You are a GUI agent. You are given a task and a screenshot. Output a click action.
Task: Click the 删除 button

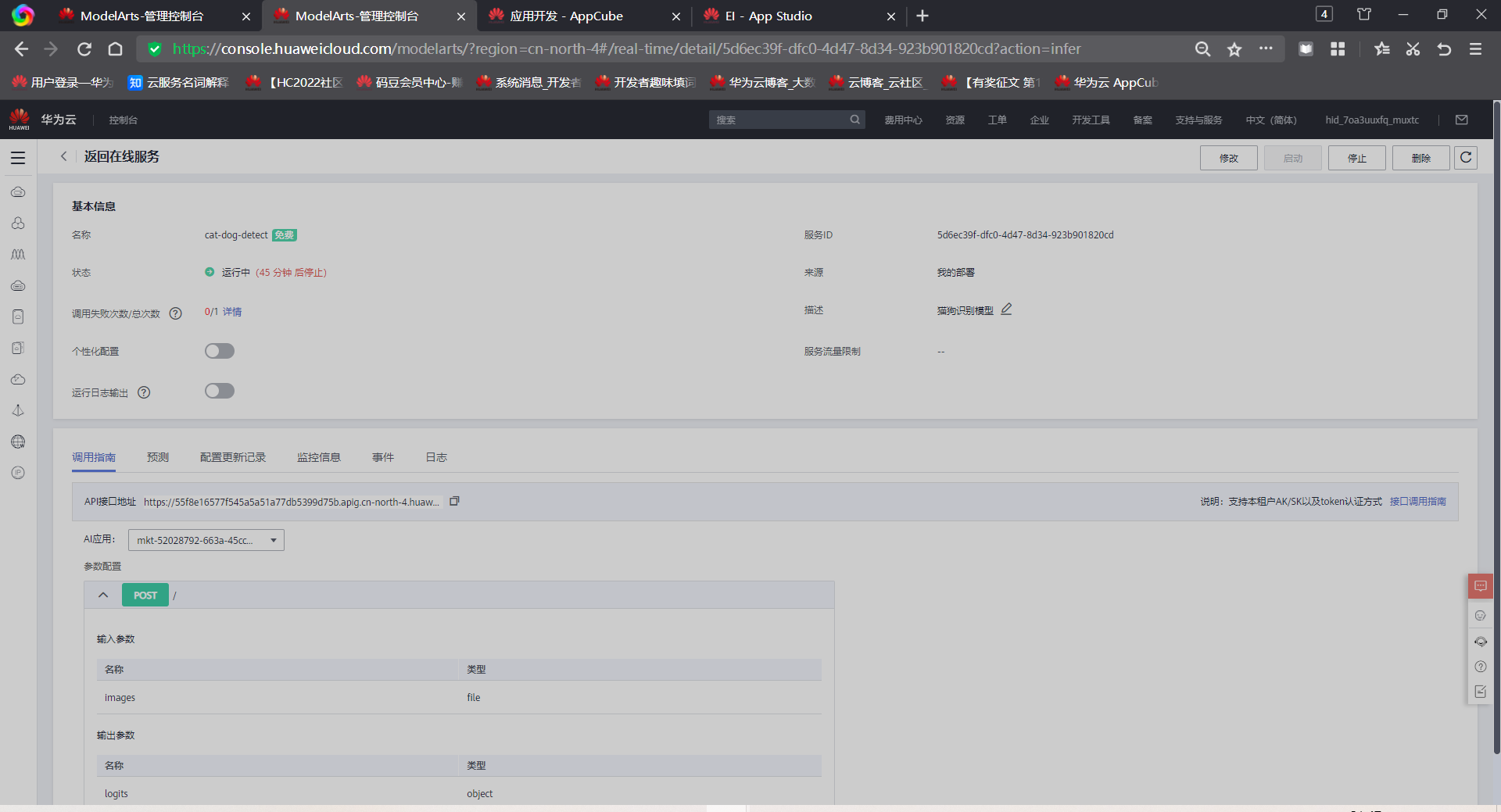point(1421,158)
